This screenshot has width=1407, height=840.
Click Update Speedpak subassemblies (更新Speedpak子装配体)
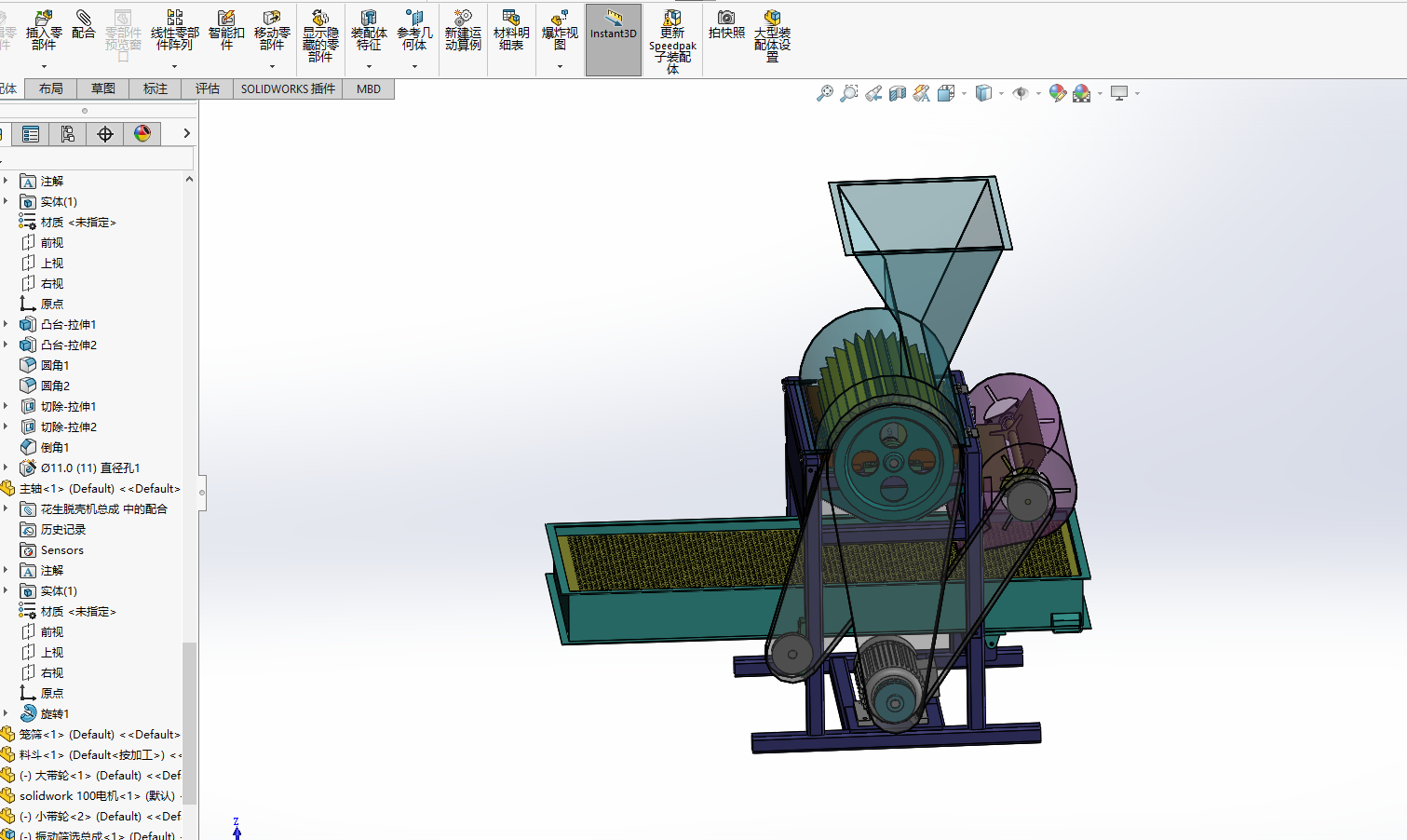(672, 41)
